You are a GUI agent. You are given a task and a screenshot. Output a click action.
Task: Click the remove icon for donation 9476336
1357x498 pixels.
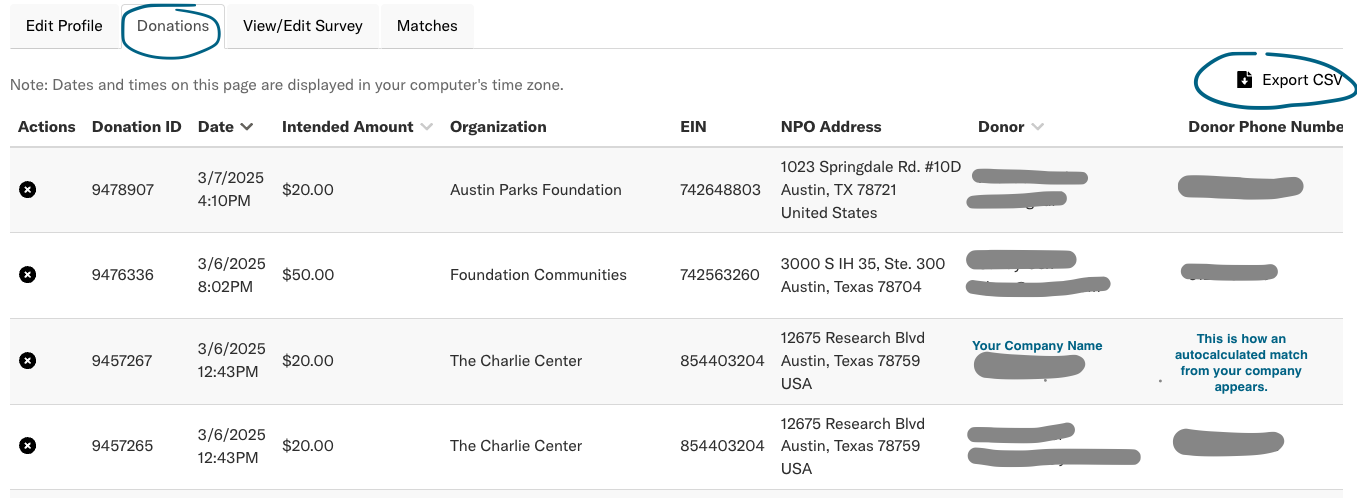pos(28,275)
